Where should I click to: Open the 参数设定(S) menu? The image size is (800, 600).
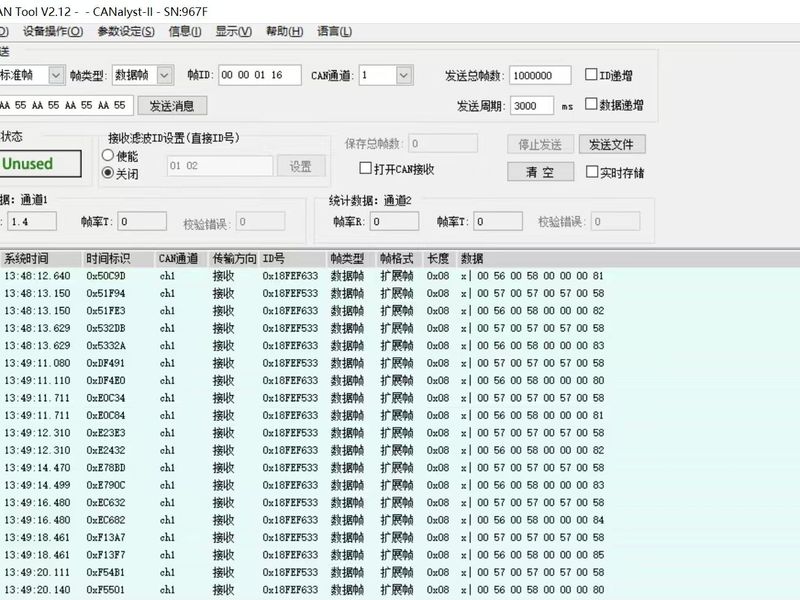[x=126, y=31]
